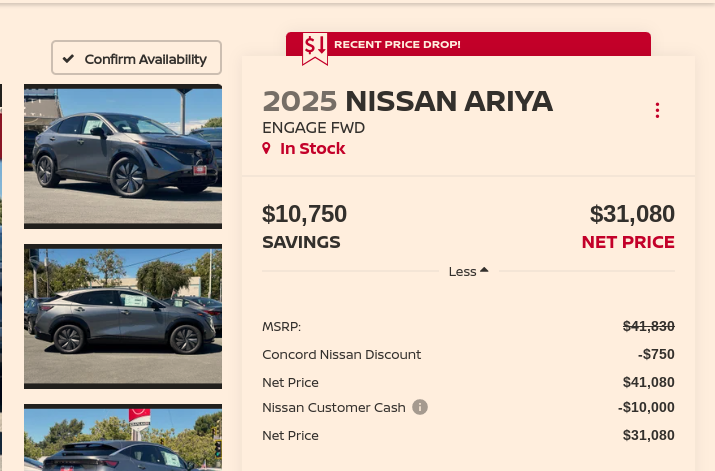This screenshot has width=715, height=471.
Task: Click the checkmark in Confirm Availability
Action: (x=68, y=58)
